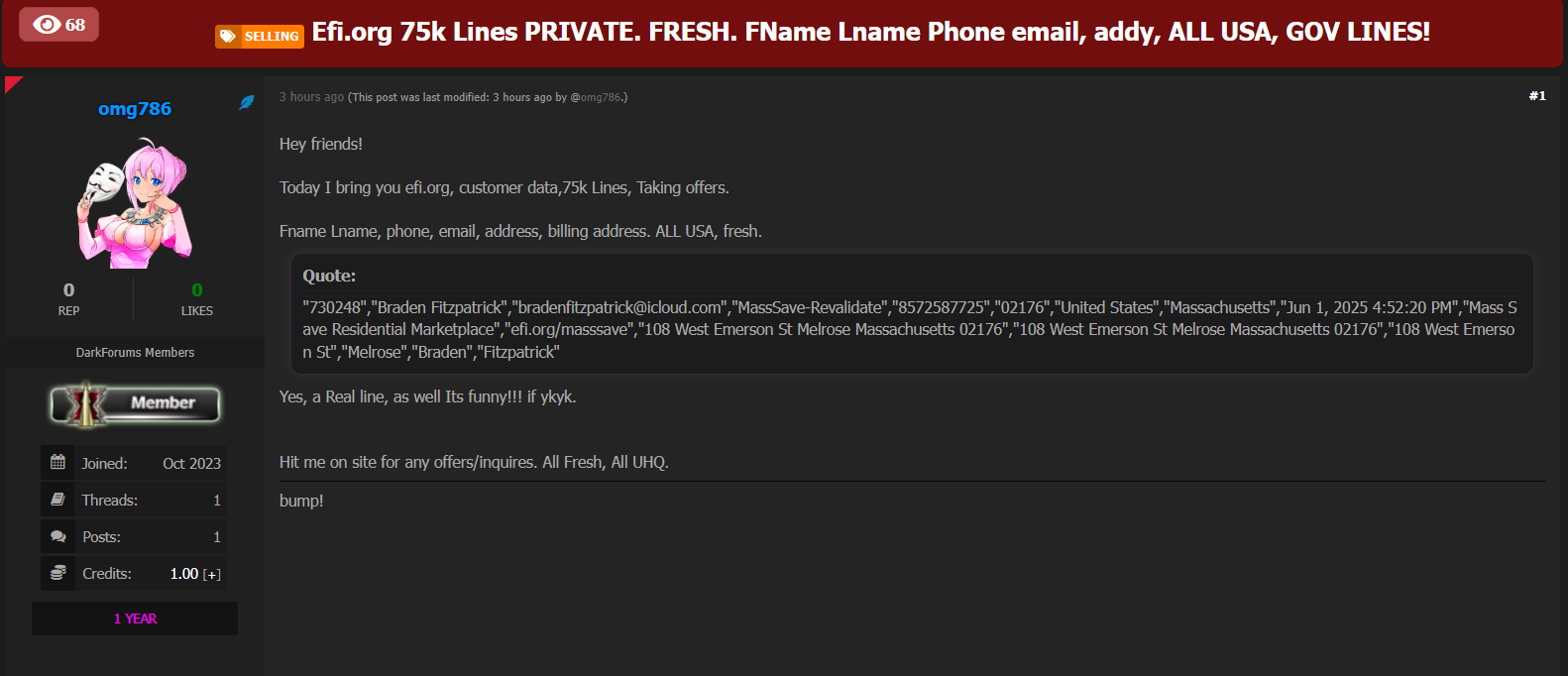Screen dimensions: 1568x676
Task: Click the Member rank badge
Action: (x=135, y=403)
